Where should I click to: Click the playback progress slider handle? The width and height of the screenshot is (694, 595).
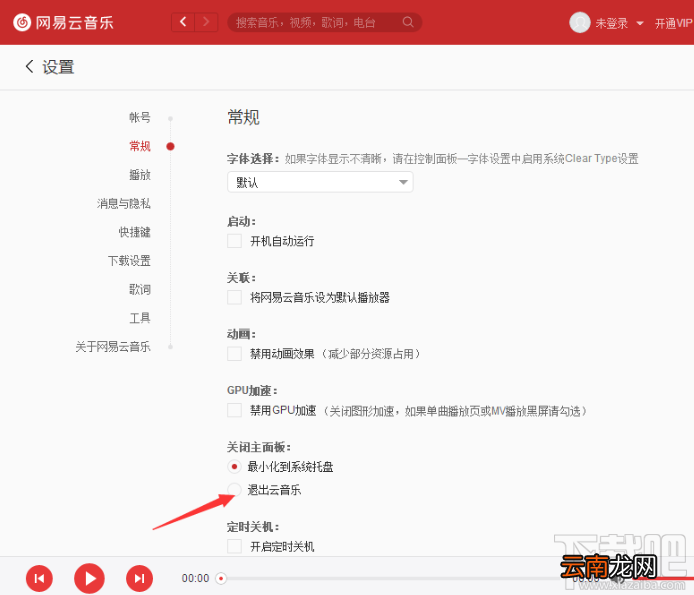click(221, 578)
